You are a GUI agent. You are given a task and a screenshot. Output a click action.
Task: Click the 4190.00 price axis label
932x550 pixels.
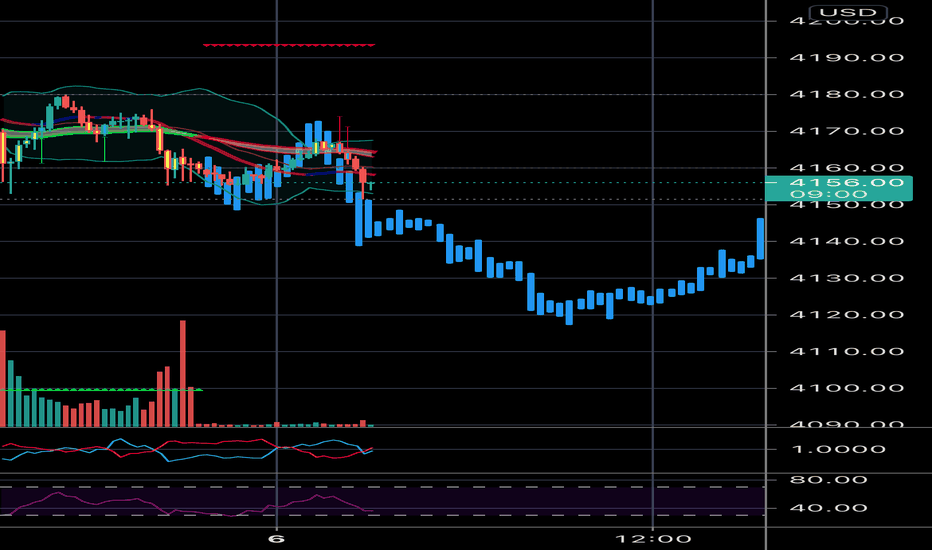pyautogui.click(x=846, y=58)
